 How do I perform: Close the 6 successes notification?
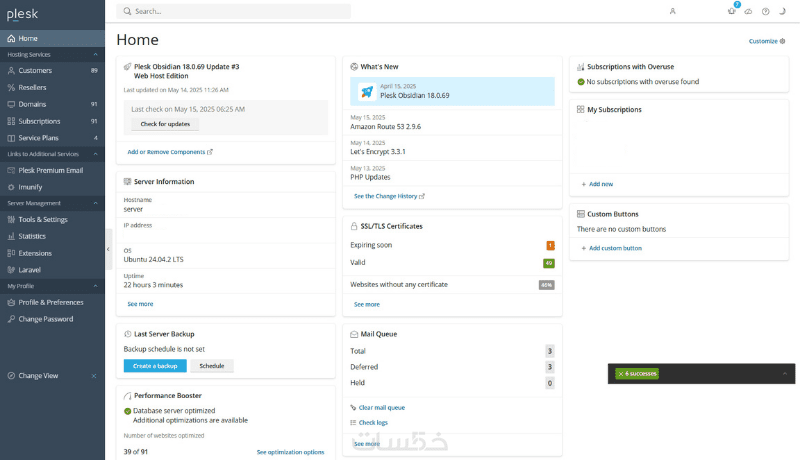coord(621,374)
